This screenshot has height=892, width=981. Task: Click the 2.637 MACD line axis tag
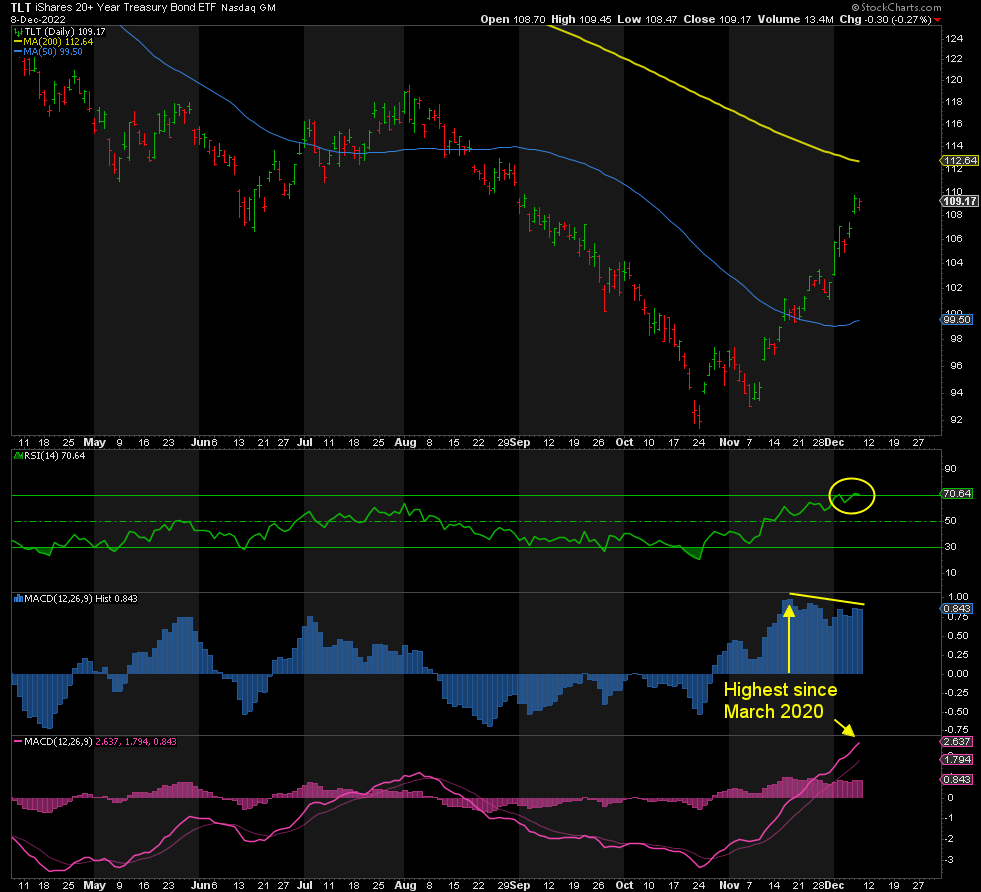957,742
